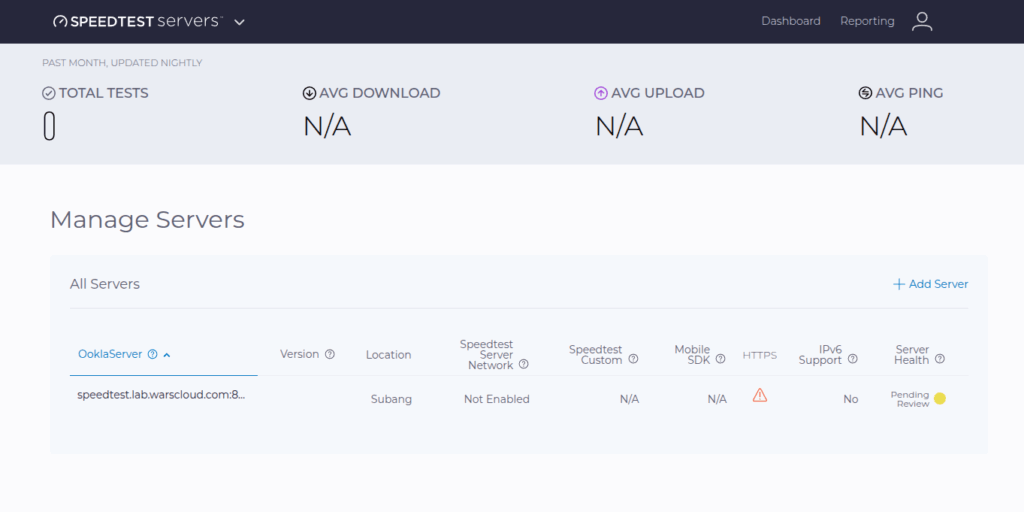1024x512 pixels.
Task: Click the Avg Ping N/A value
Action: click(x=883, y=126)
